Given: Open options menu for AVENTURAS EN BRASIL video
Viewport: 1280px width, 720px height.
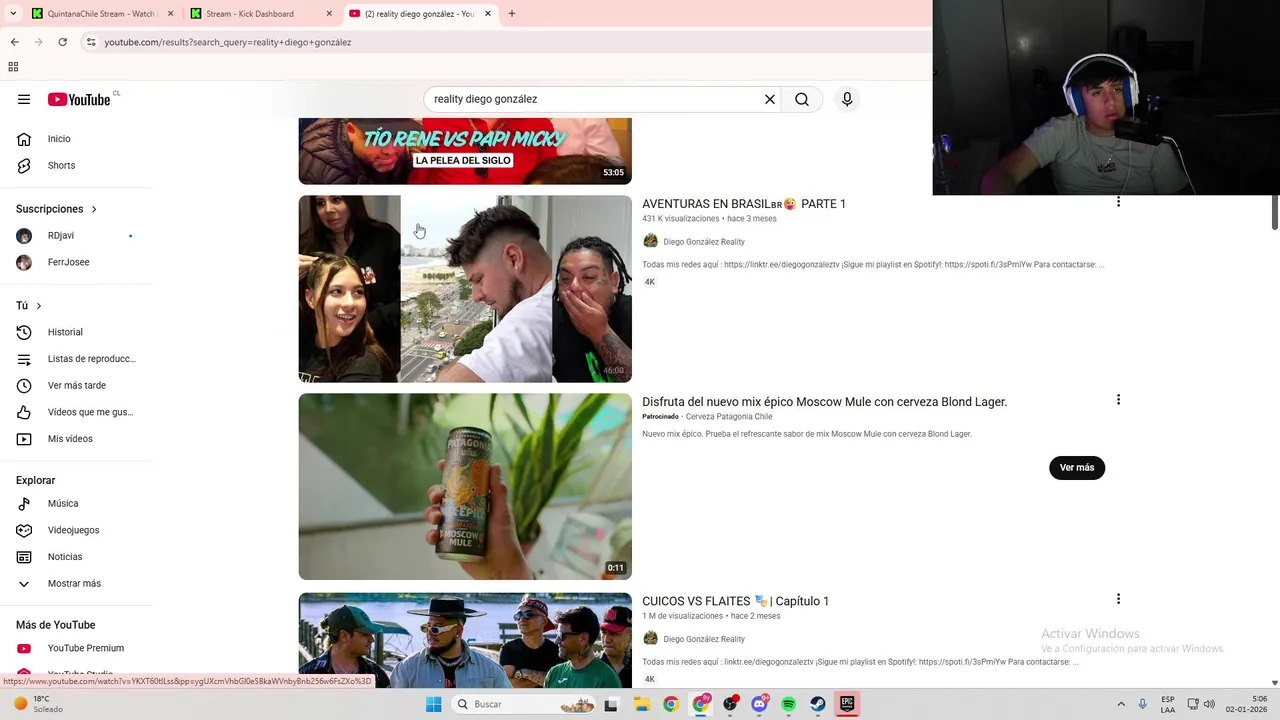Looking at the screenshot, I should (1118, 202).
